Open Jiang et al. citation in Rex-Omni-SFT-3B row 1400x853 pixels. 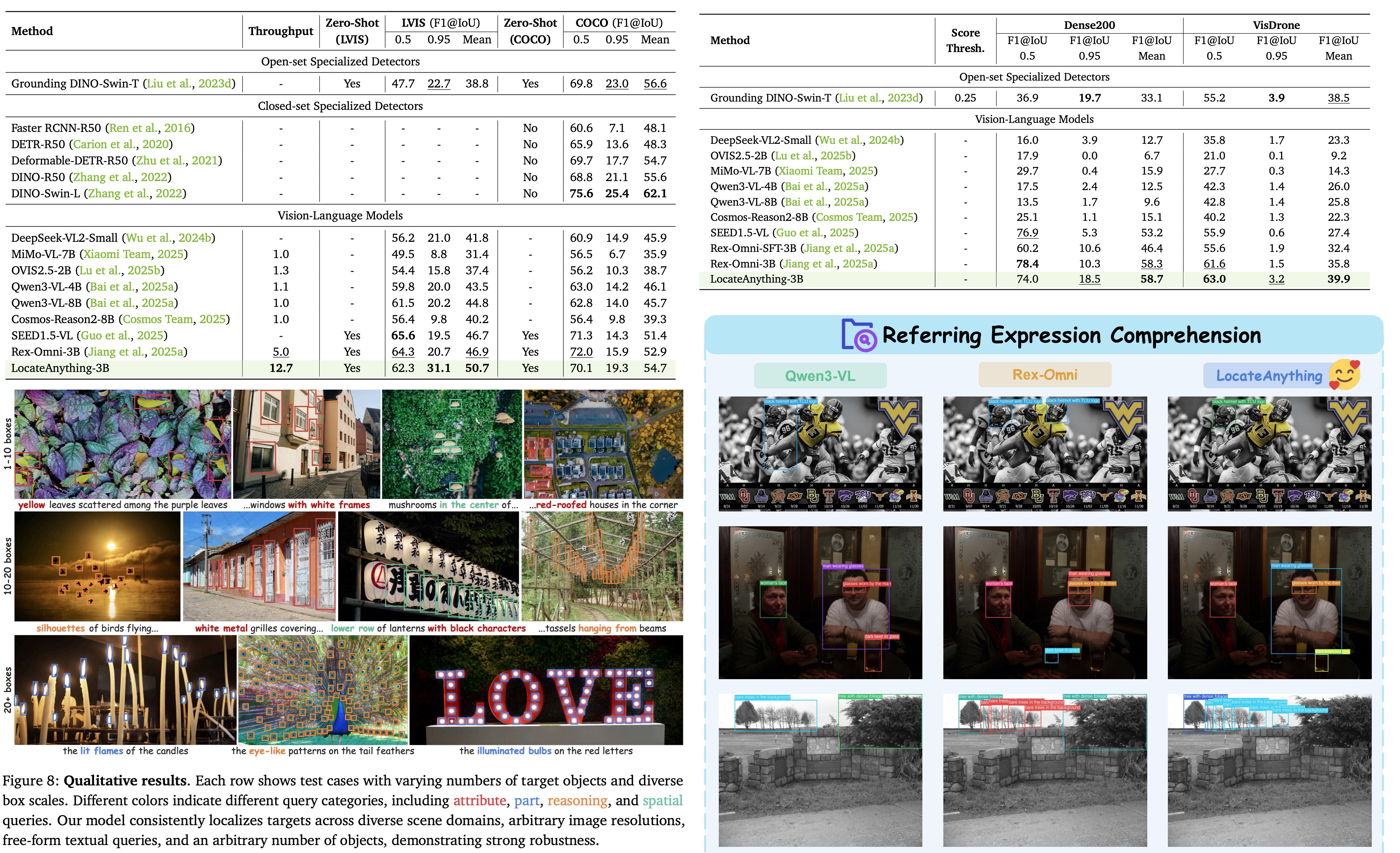pyautogui.click(x=850, y=248)
